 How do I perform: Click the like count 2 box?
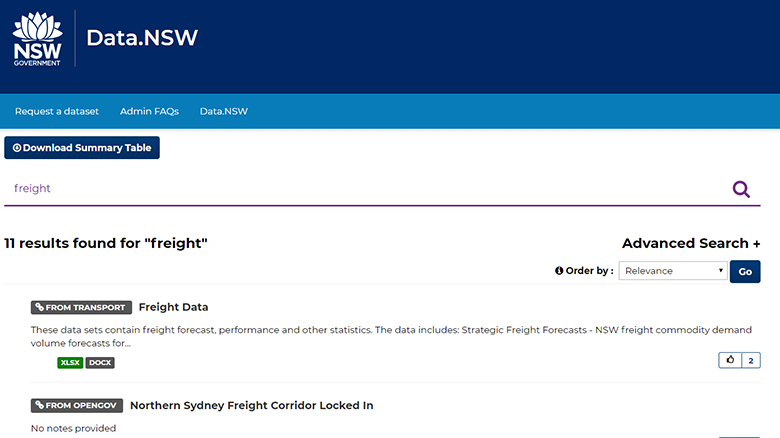(x=751, y=360)
